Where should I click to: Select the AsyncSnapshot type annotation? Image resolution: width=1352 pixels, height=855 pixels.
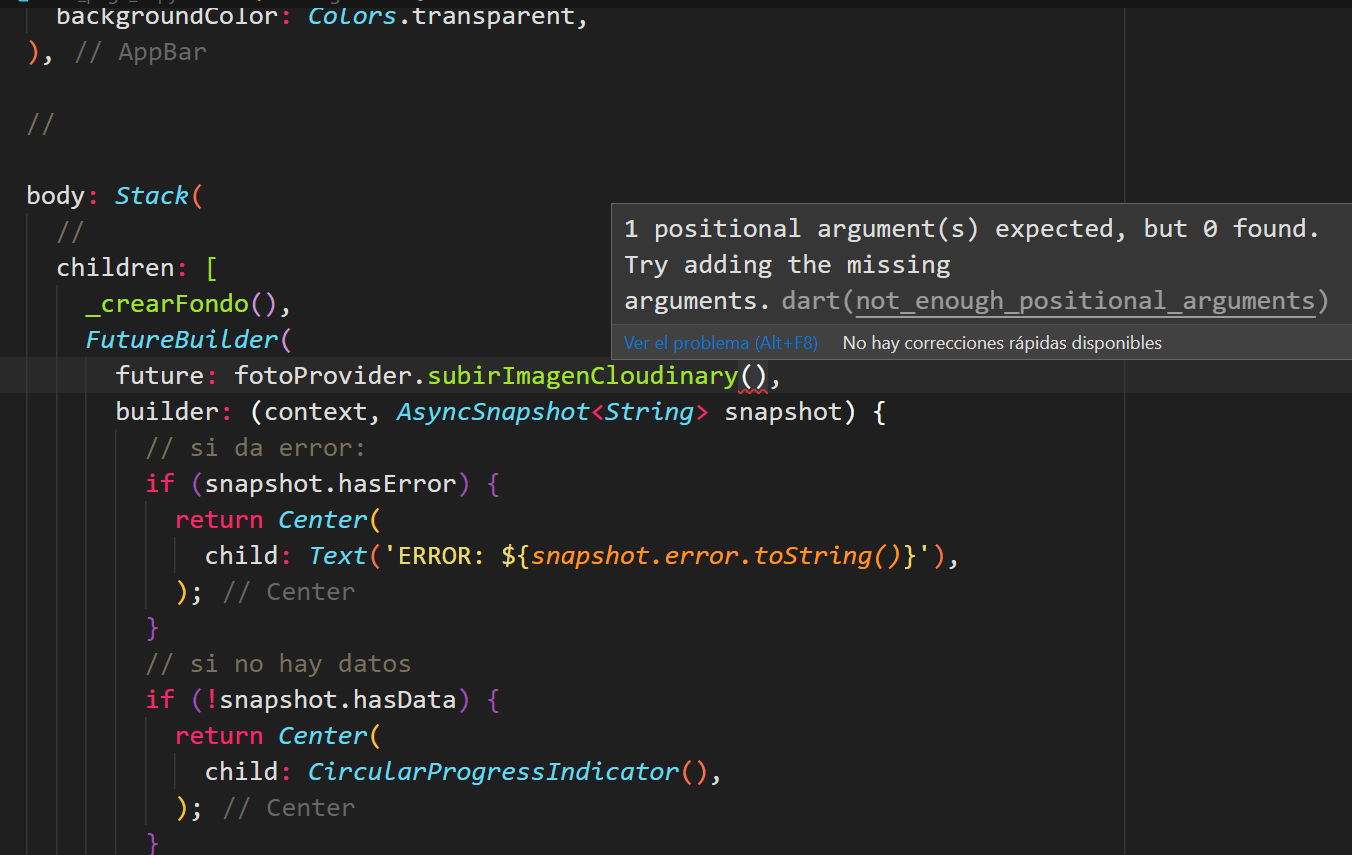point(490,411)
